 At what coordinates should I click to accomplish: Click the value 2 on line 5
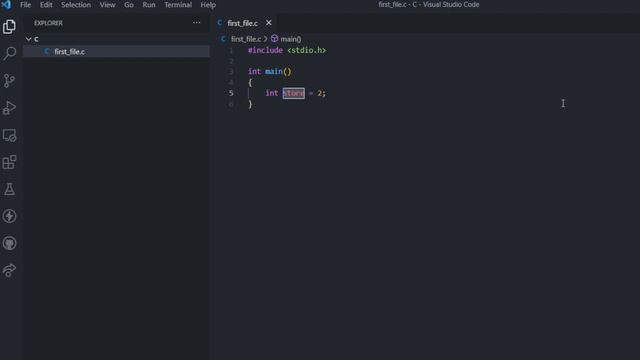[320, 93]
